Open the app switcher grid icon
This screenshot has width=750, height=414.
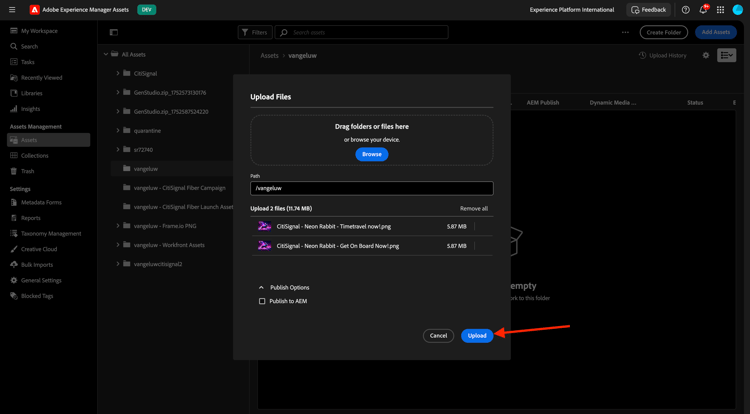click(720, 10)
